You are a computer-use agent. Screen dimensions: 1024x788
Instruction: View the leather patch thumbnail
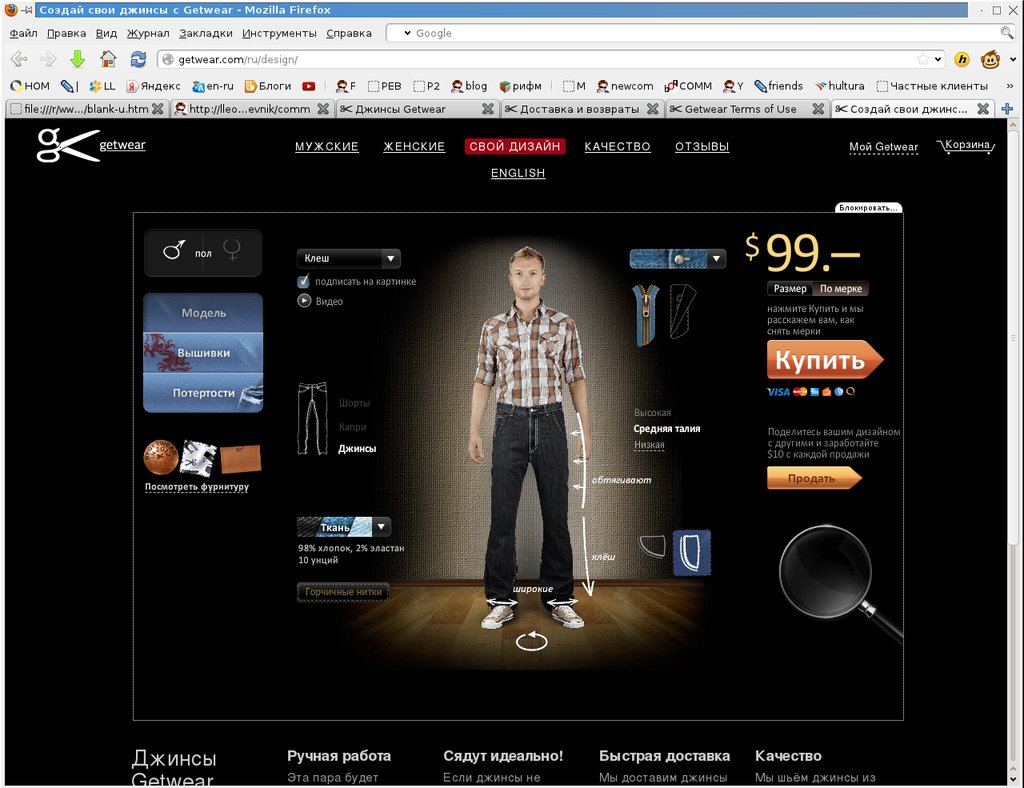(x=240, y=459)
